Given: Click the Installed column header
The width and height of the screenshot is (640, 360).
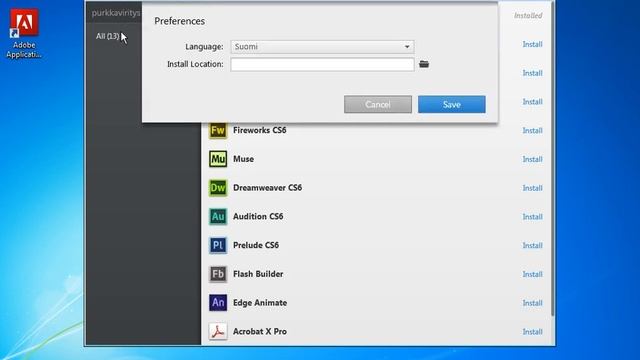Looking at the screenshot, I should pos(528,16).
